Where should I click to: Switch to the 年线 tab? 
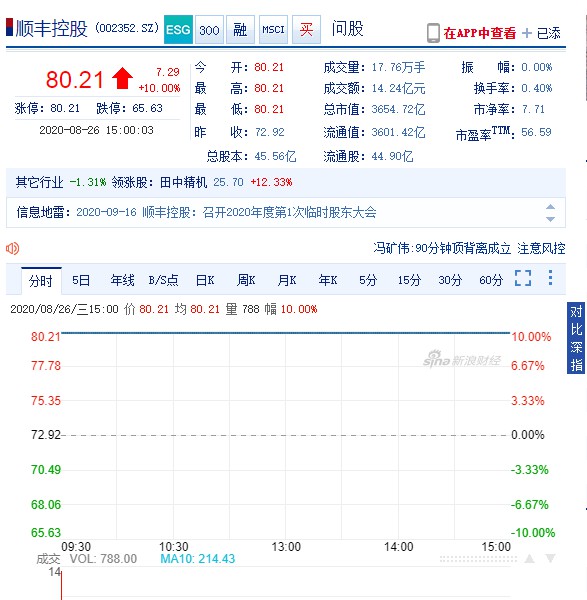[122, 280]
